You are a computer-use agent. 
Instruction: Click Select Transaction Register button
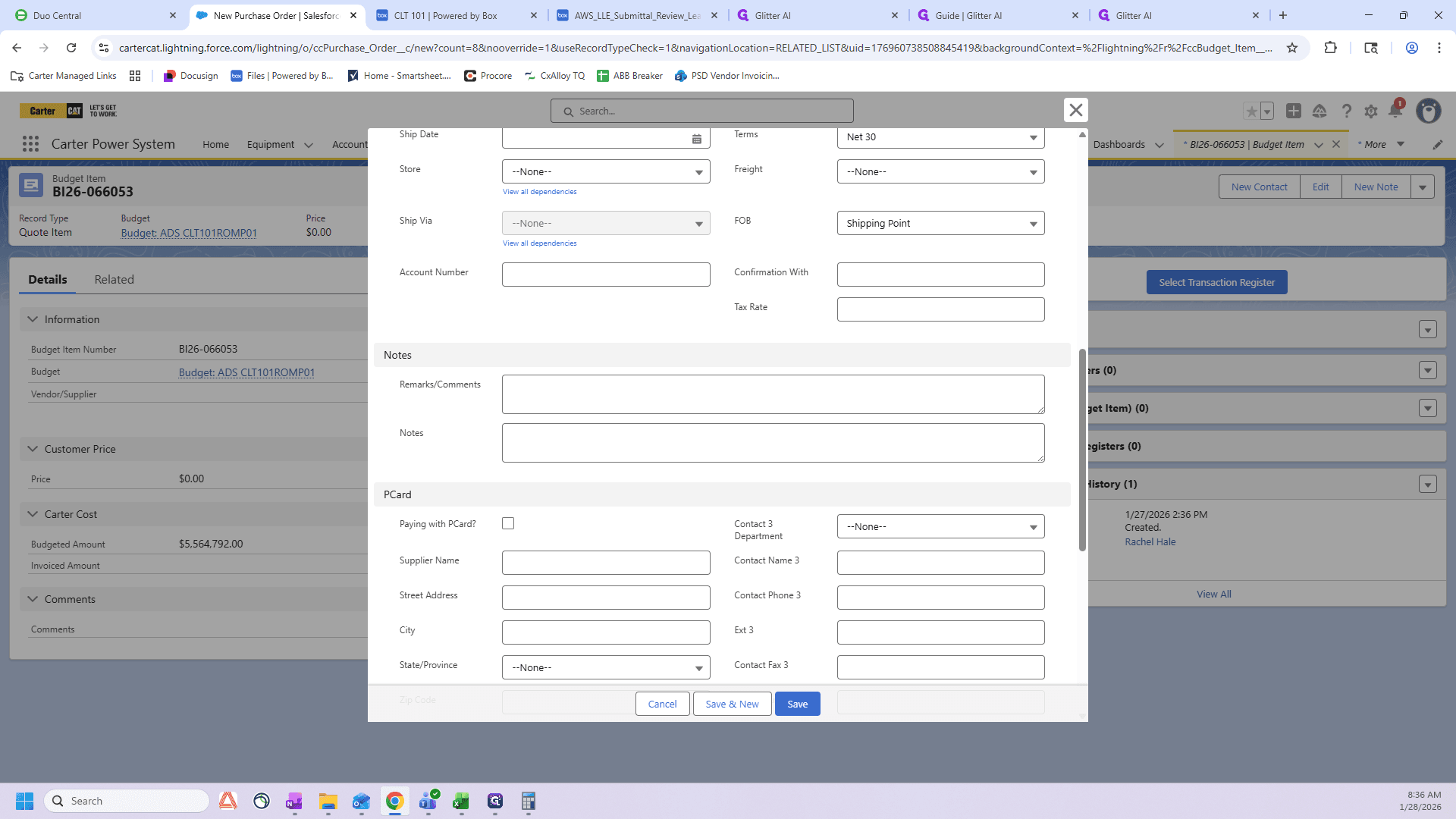pos(1216,282)
